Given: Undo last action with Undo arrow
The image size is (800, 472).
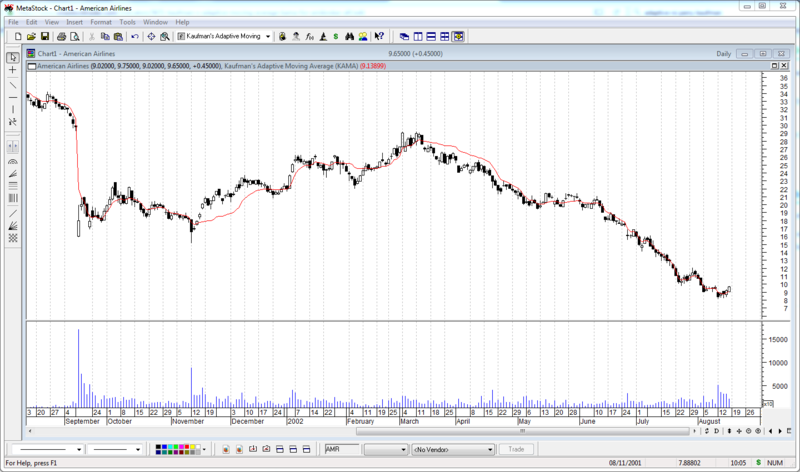Looking at the screenshot, I should pyautogui.click(x=135, y=36).
